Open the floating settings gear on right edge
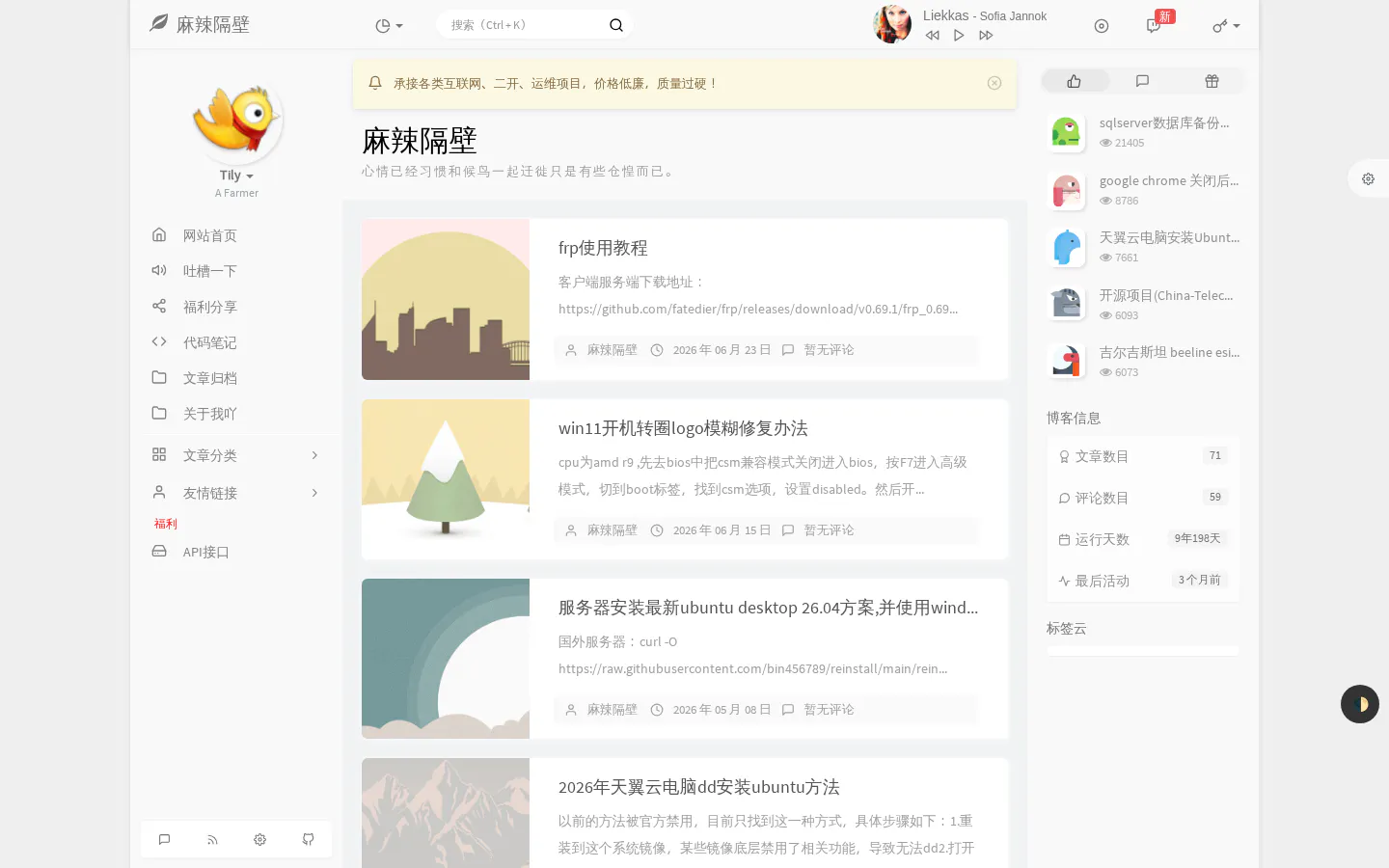This screenshot has height=868, width=1389. point(1368,178)
